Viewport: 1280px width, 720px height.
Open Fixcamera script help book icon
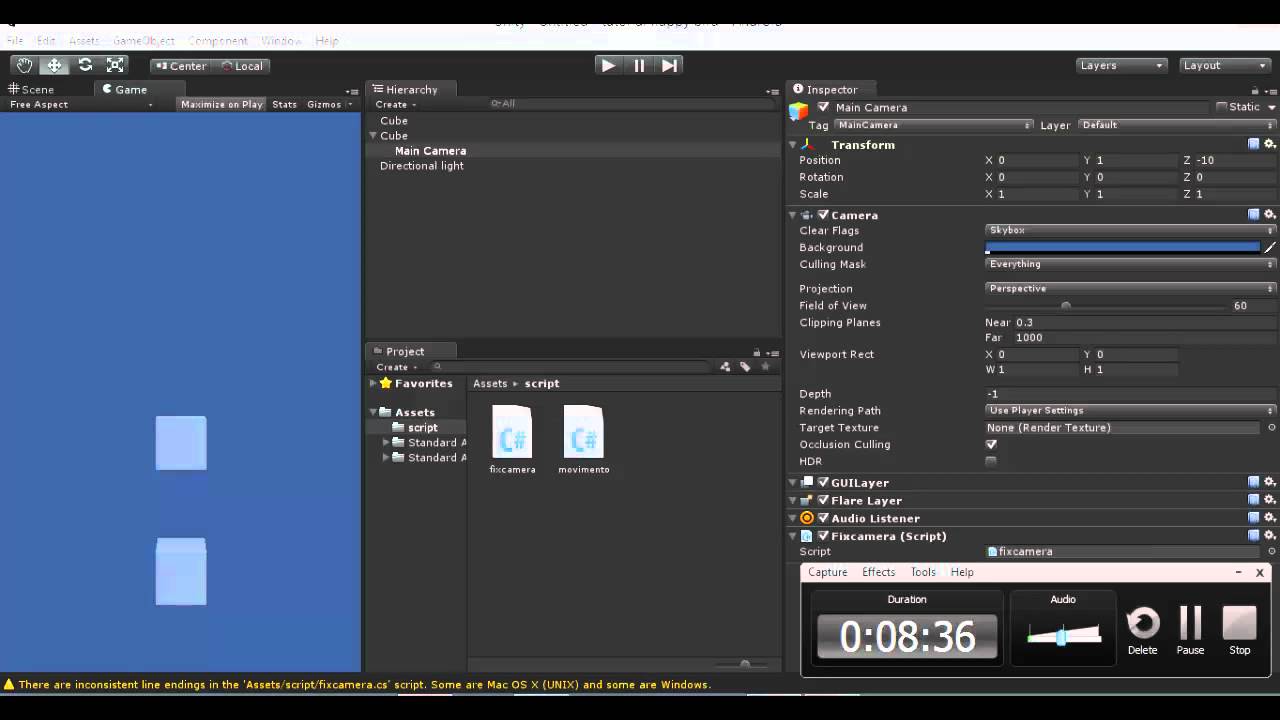click(x=1254, y=535)
